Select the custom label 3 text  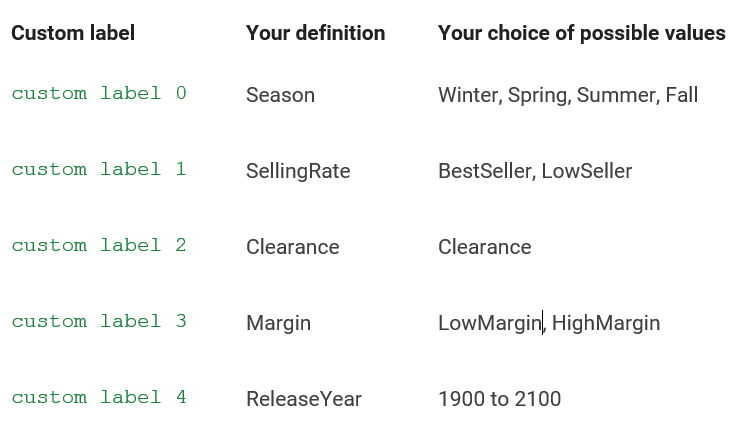pos(99,321)
